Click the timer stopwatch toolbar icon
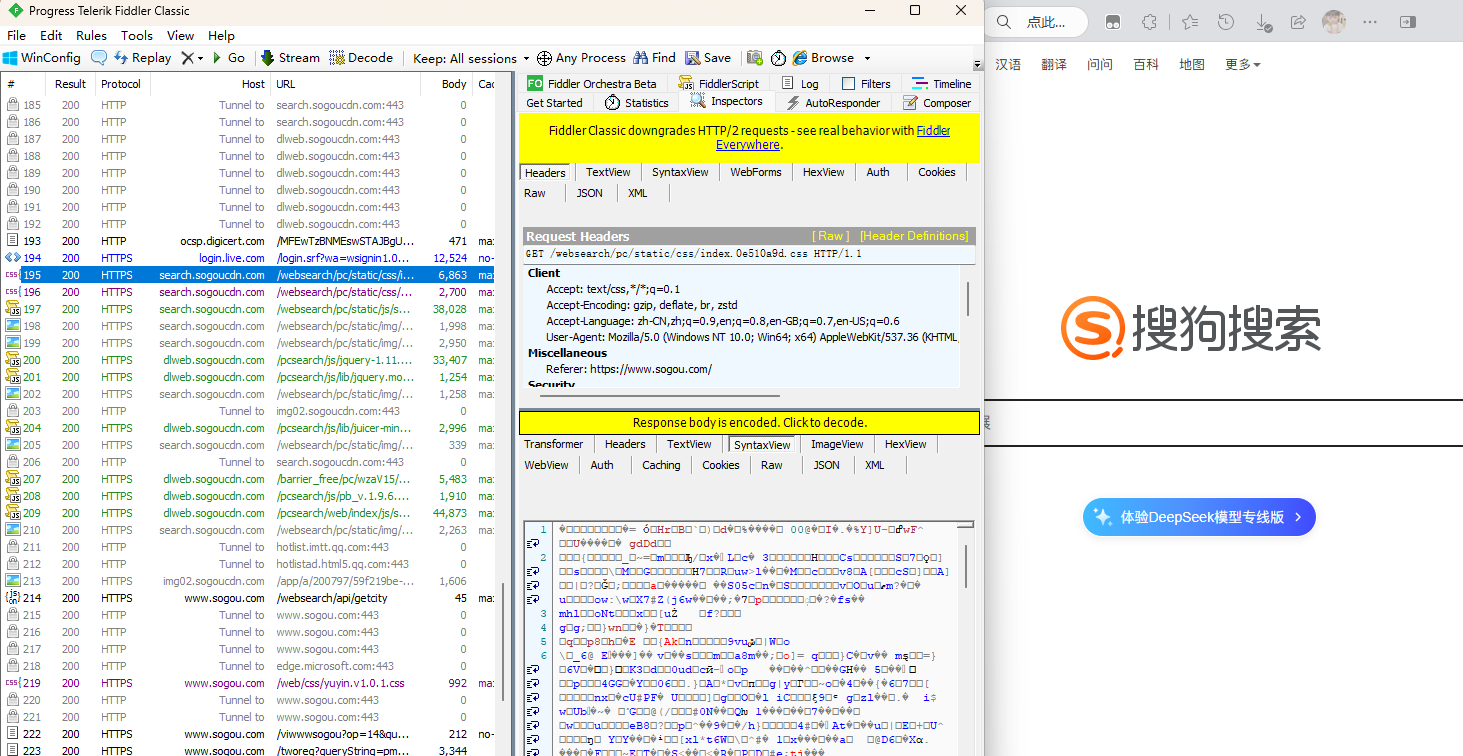This screenshot has height=756, width=1463. click(x=778, y=58)
